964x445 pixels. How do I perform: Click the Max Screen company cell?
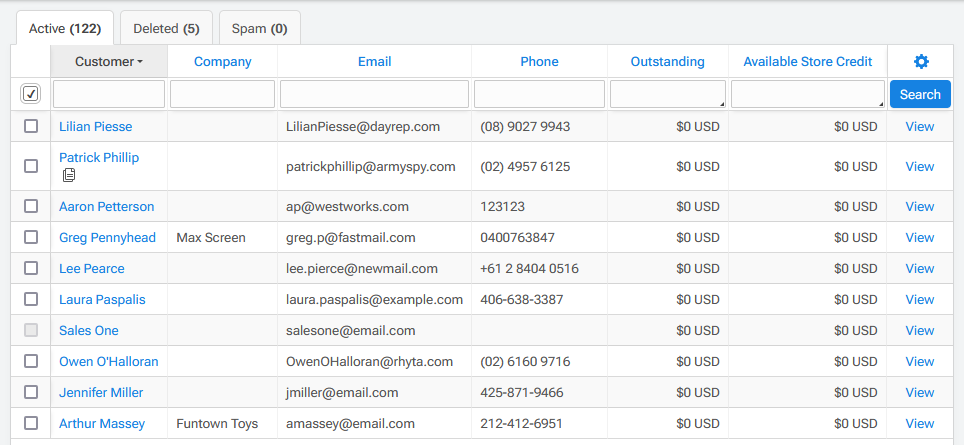point(211,237)
